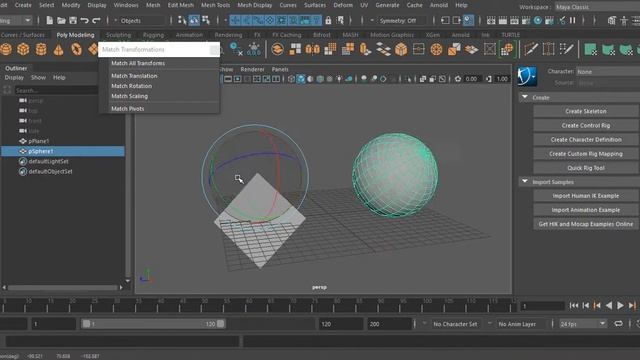The height and width of the screenshot is (360, 640).
Task: Create a polygon cone from the shelf
Action: click(x=59, y=49)
